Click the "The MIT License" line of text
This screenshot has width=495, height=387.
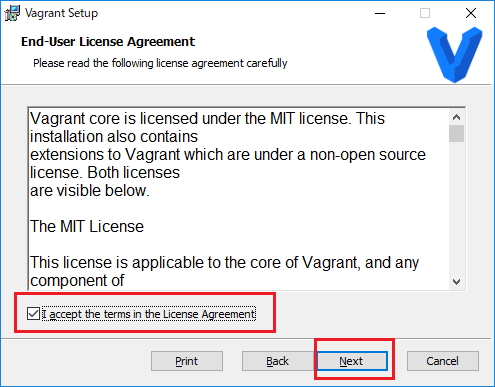point(87,226)
